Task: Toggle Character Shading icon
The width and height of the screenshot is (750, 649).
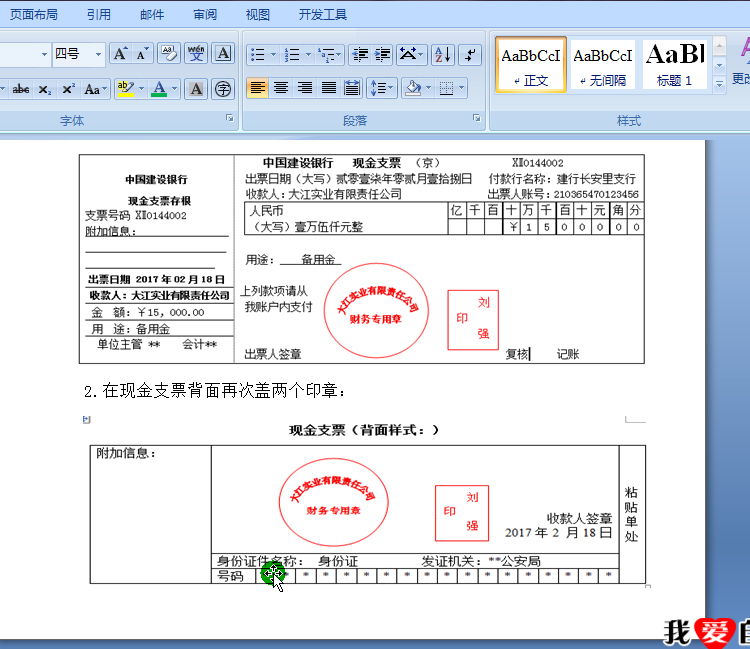Action: [x=196, y=89]
